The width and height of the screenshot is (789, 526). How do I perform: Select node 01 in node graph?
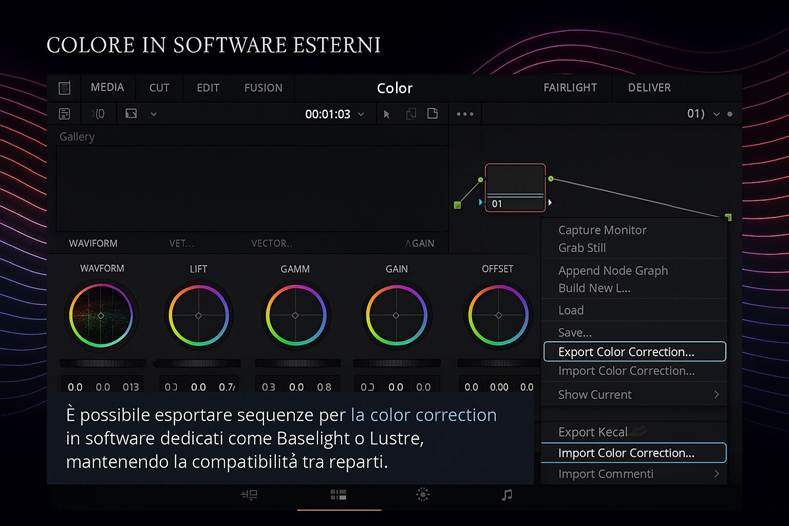pos(515,187)
